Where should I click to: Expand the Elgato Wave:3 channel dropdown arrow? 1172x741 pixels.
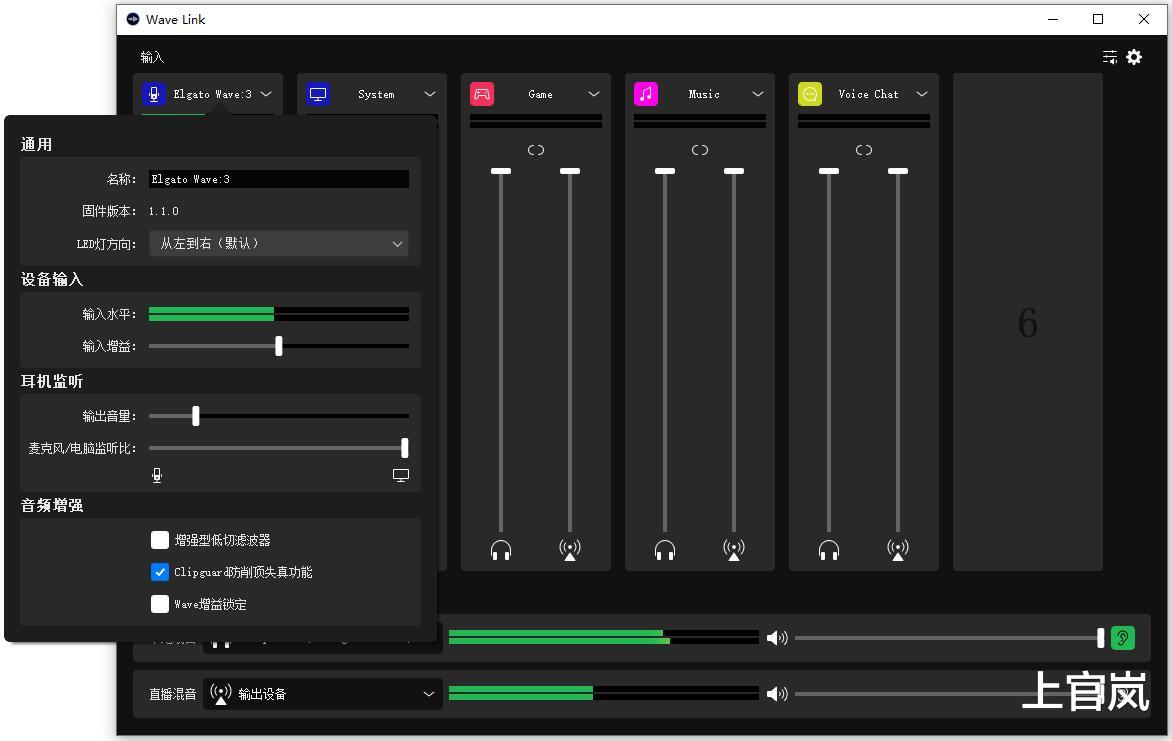click(x=266, y=94)
